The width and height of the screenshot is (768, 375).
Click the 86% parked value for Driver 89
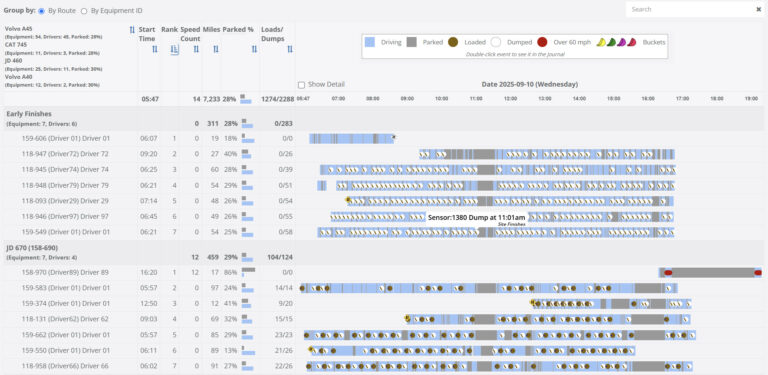tap(230, 272)
